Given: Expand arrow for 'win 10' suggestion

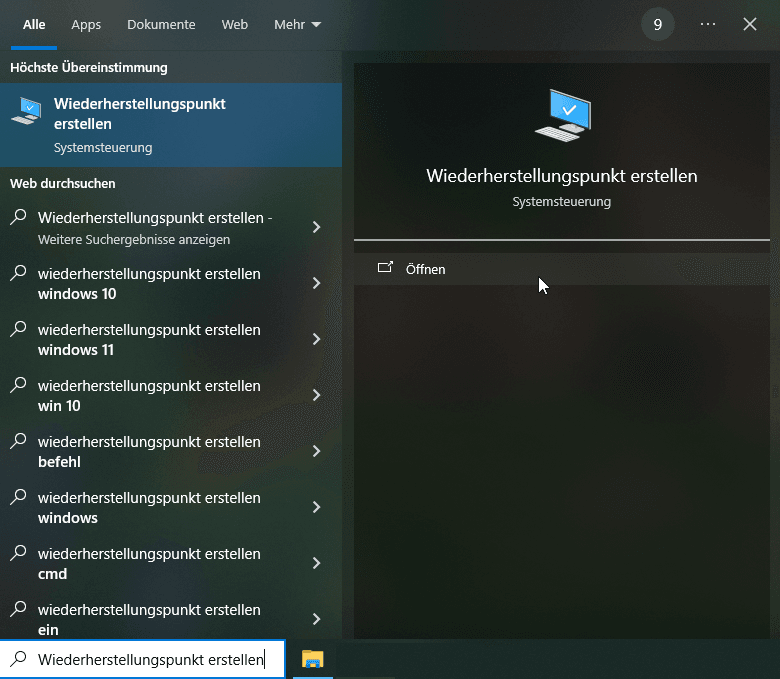Looking at the screenshot, I should tap(316, 395).
